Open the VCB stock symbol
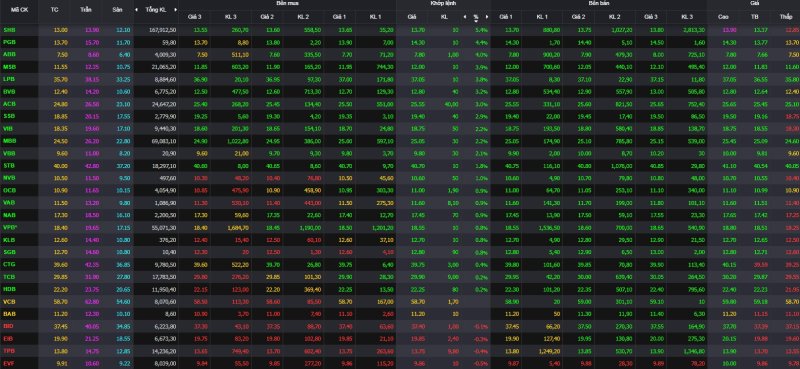The width and height of the screenshot is (800, 369). (9, 301)
